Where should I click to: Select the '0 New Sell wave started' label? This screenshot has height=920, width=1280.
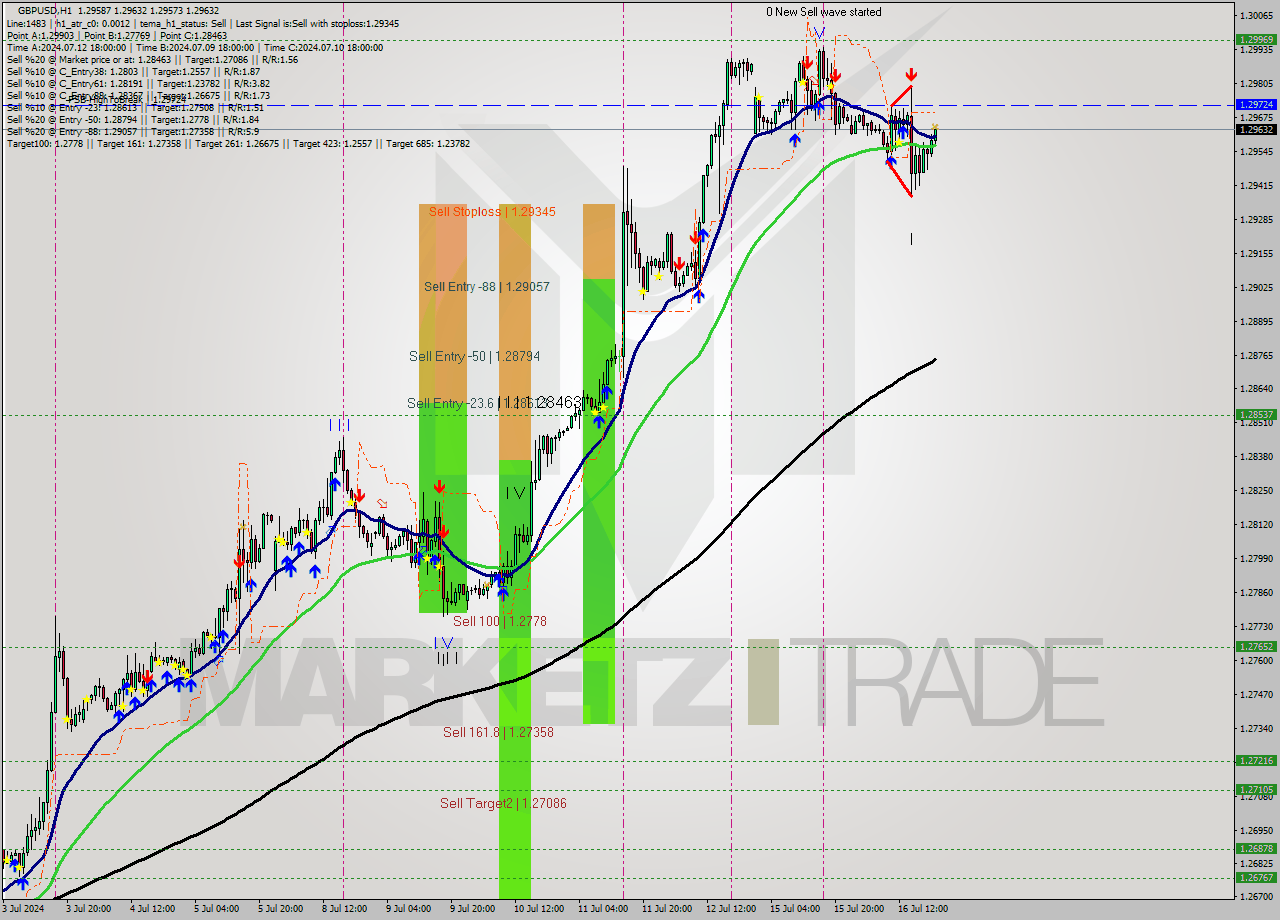coord(824,12)
